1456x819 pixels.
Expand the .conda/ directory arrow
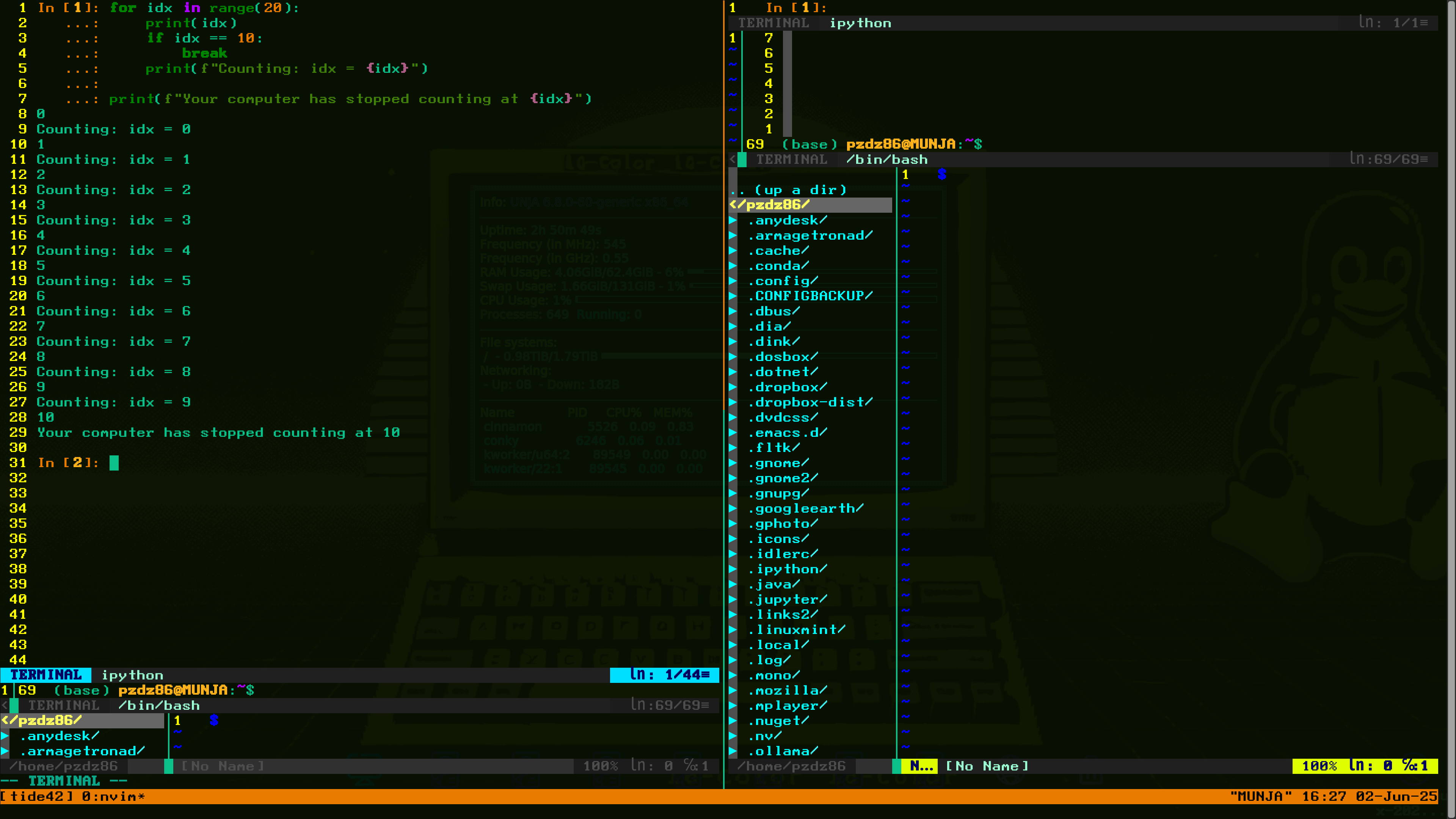click(x=733, y=266)
